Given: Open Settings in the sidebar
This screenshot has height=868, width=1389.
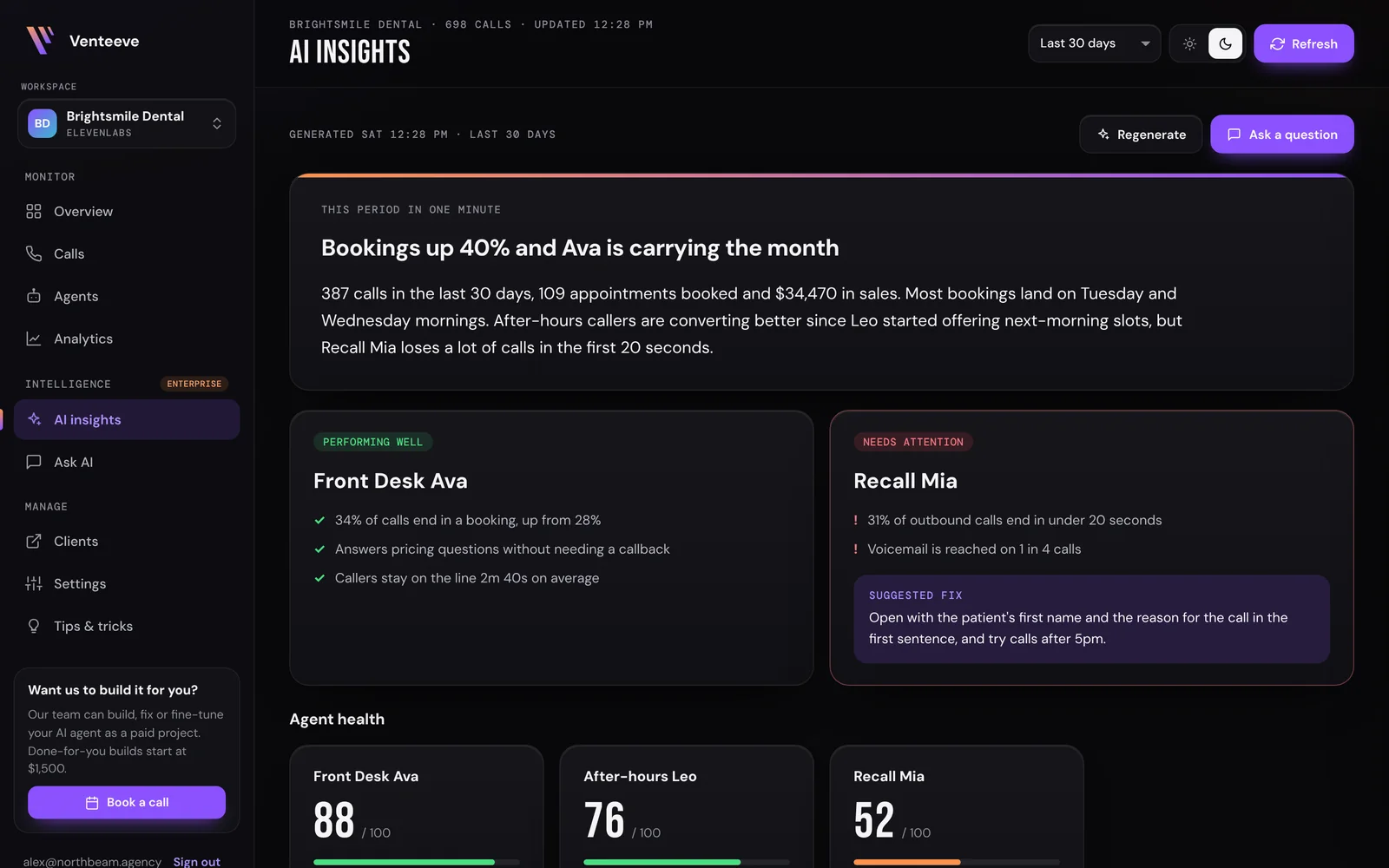Looking at the screenshot, I should (x=127, y=584).
